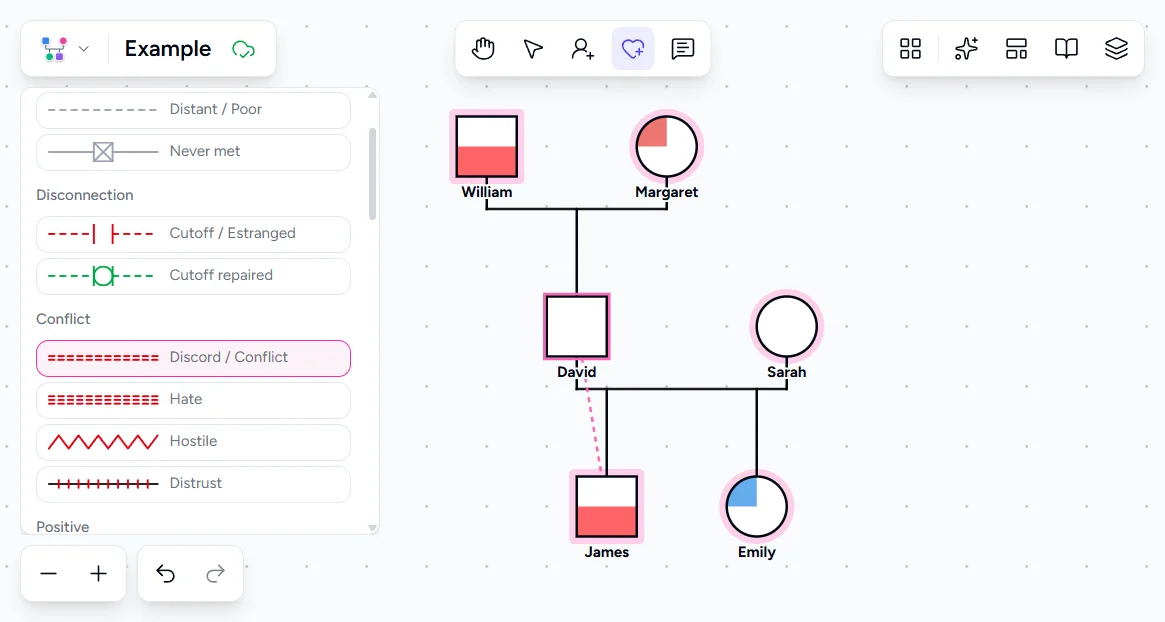This screenshot has height=622, width=1165.
Task: Open the AI sparkle assistant
Action: pyautogui.click(x=966, y=49)
